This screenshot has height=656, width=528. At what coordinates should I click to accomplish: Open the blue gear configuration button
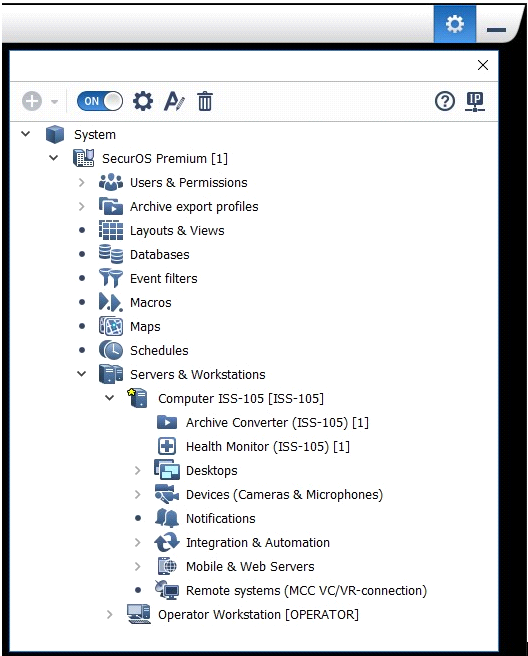click(x=455, y=24)
